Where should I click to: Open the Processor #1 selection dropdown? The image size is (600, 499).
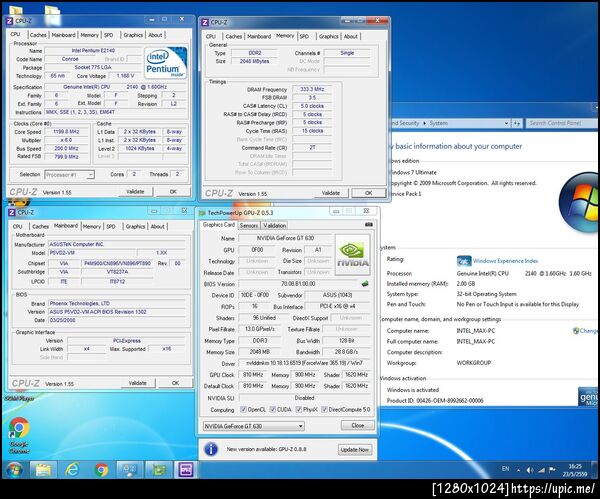coord(69,175)
